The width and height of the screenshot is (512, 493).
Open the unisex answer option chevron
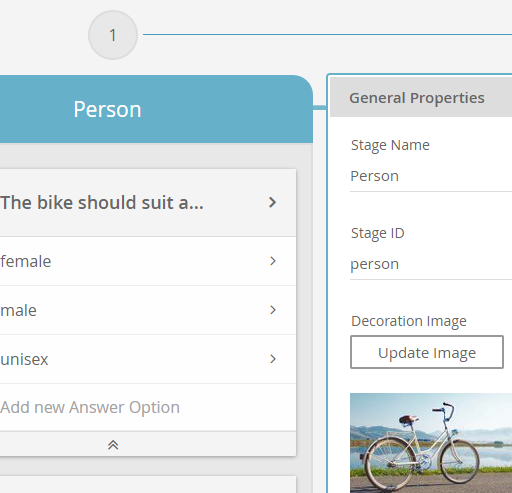pyautogui.click(x=273, y=359)
